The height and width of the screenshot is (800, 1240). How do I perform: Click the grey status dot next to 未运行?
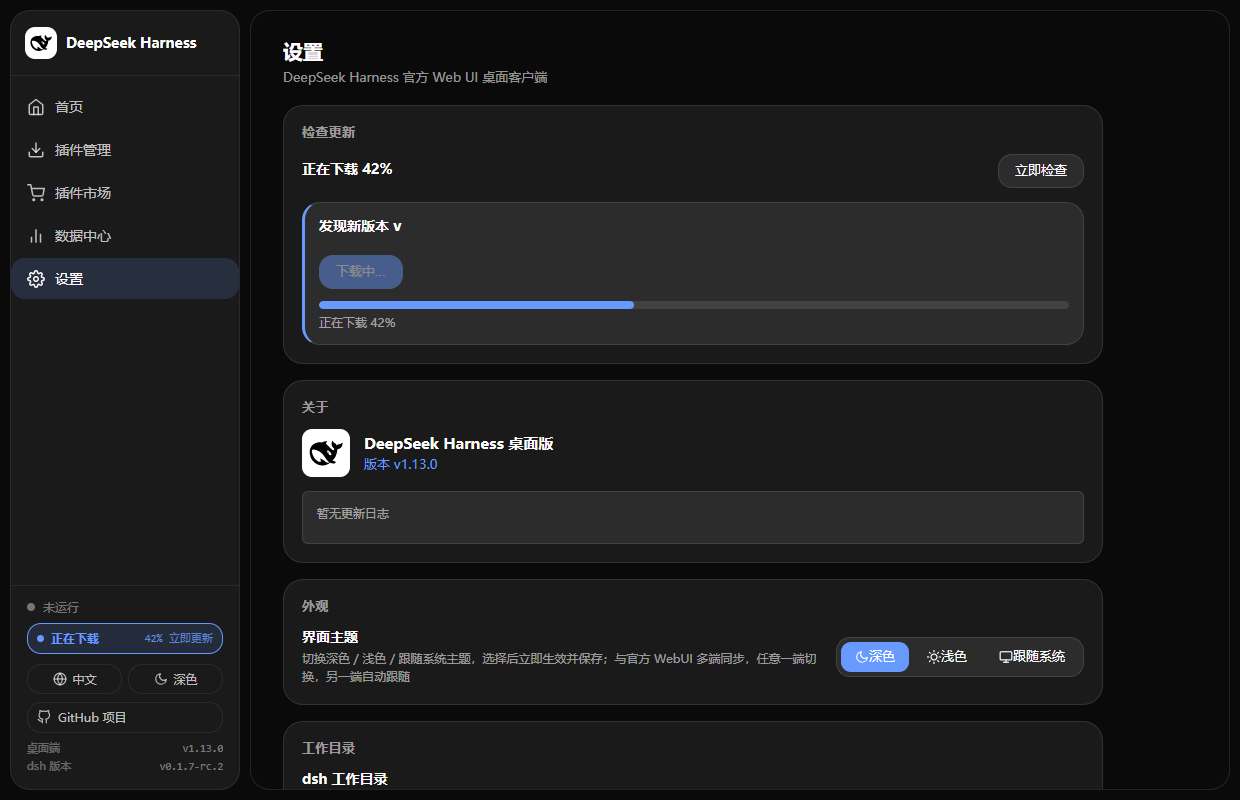31,607
